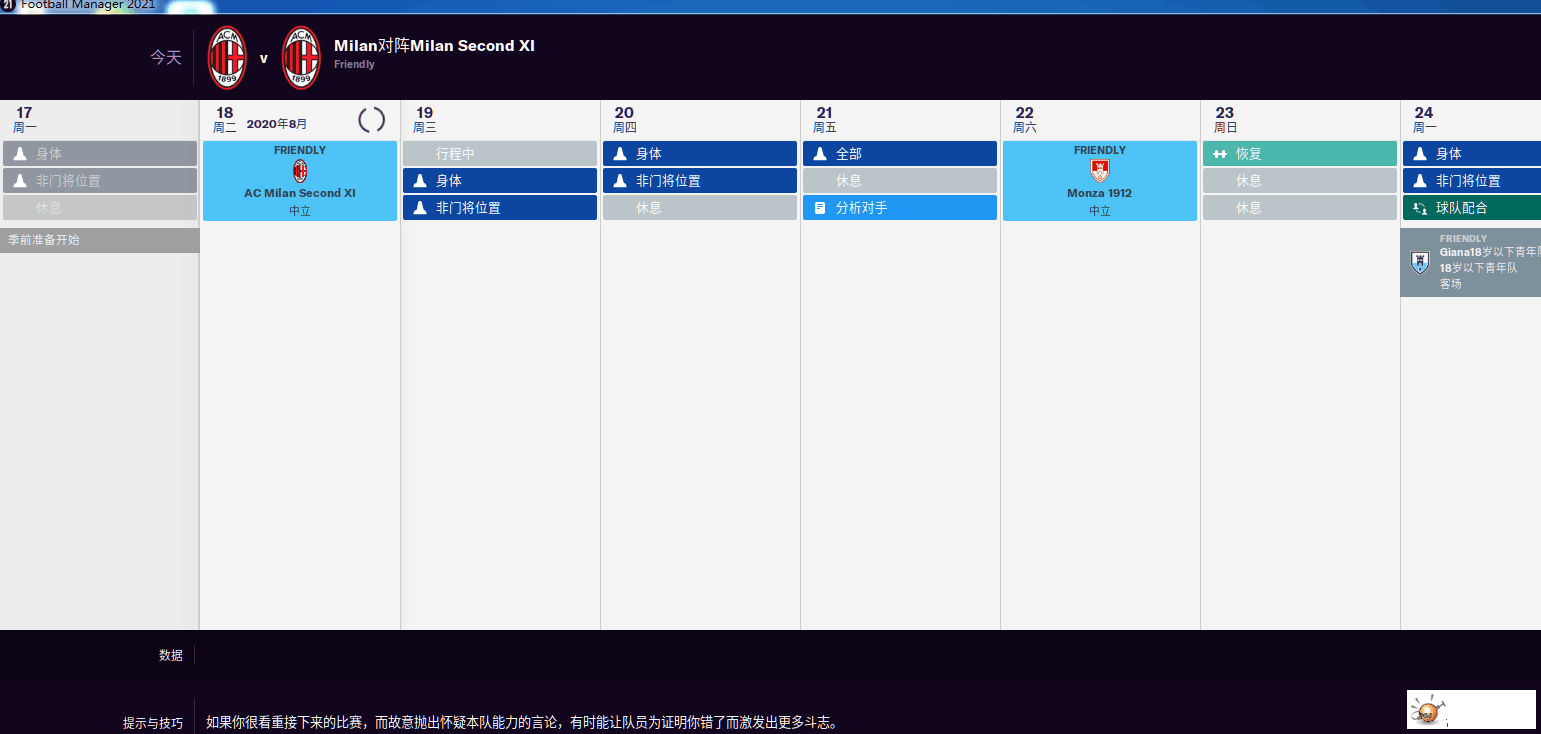Screen dimensions: 1541x734
Task: Click the loading spinner on day 18
Action: click(371, 120)
